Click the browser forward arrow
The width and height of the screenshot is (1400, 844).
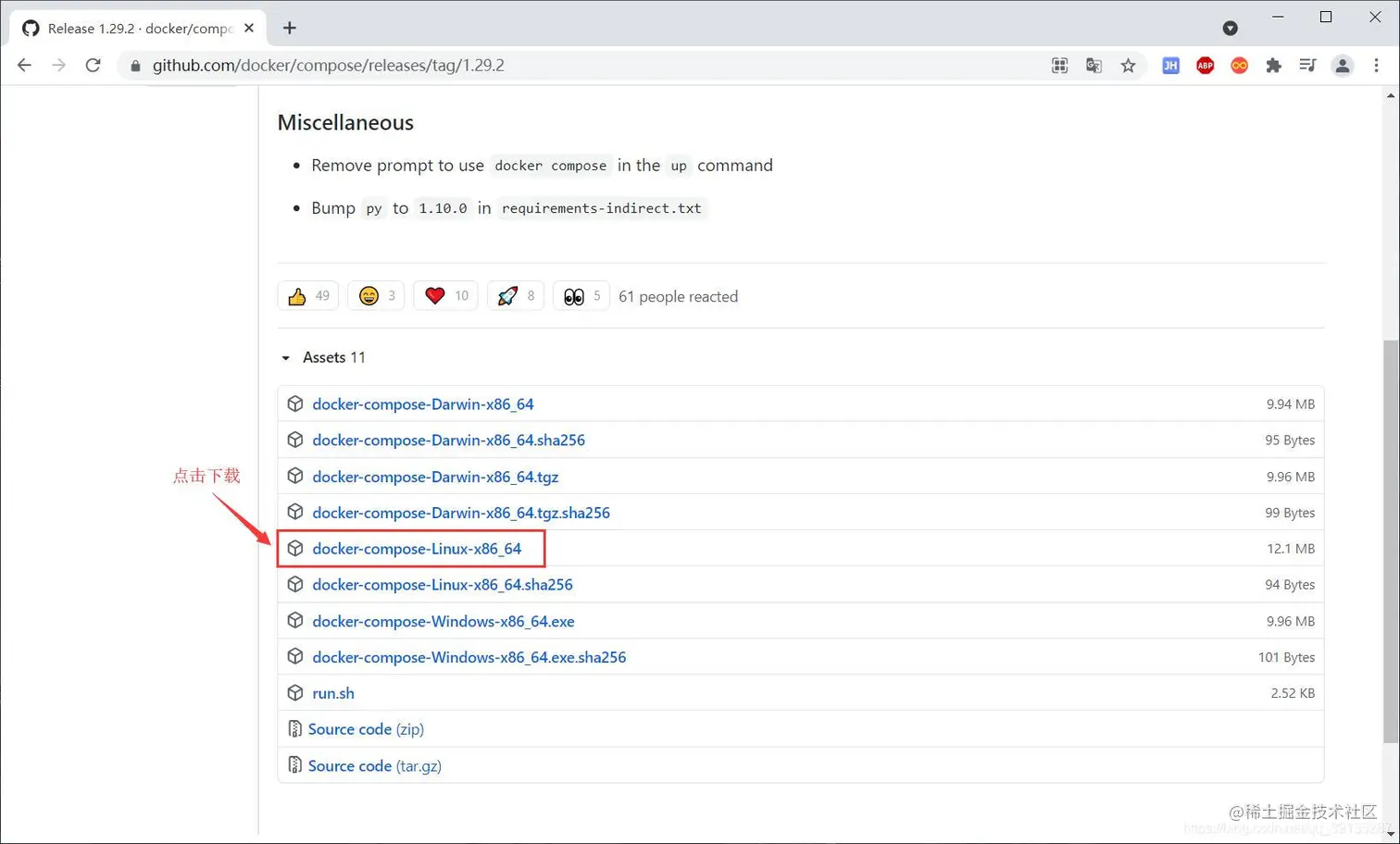(58, 65)
